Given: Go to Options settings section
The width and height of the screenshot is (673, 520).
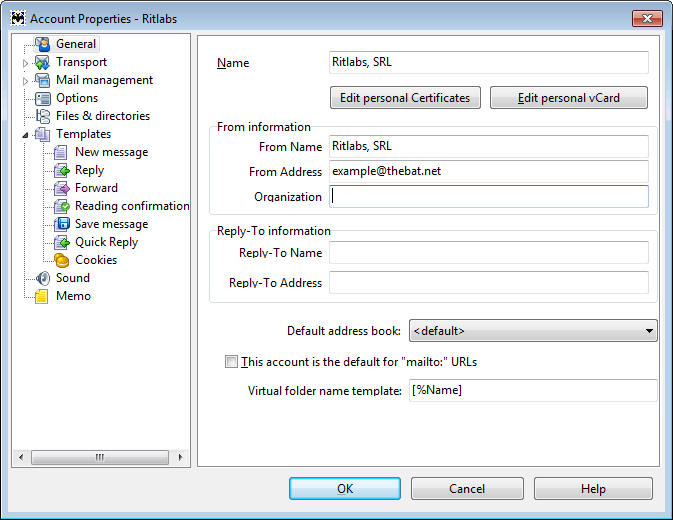Looking at the screenshot, I should (77, 98).
